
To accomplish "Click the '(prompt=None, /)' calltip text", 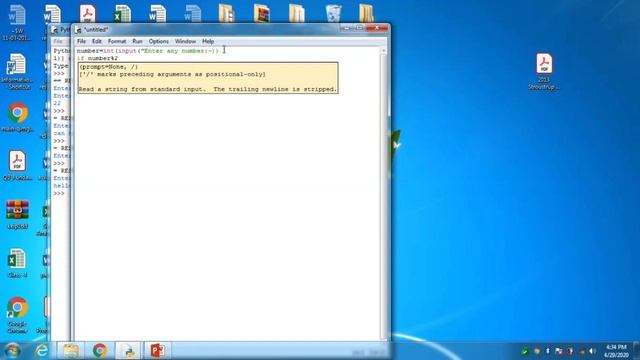I will 109,67.
